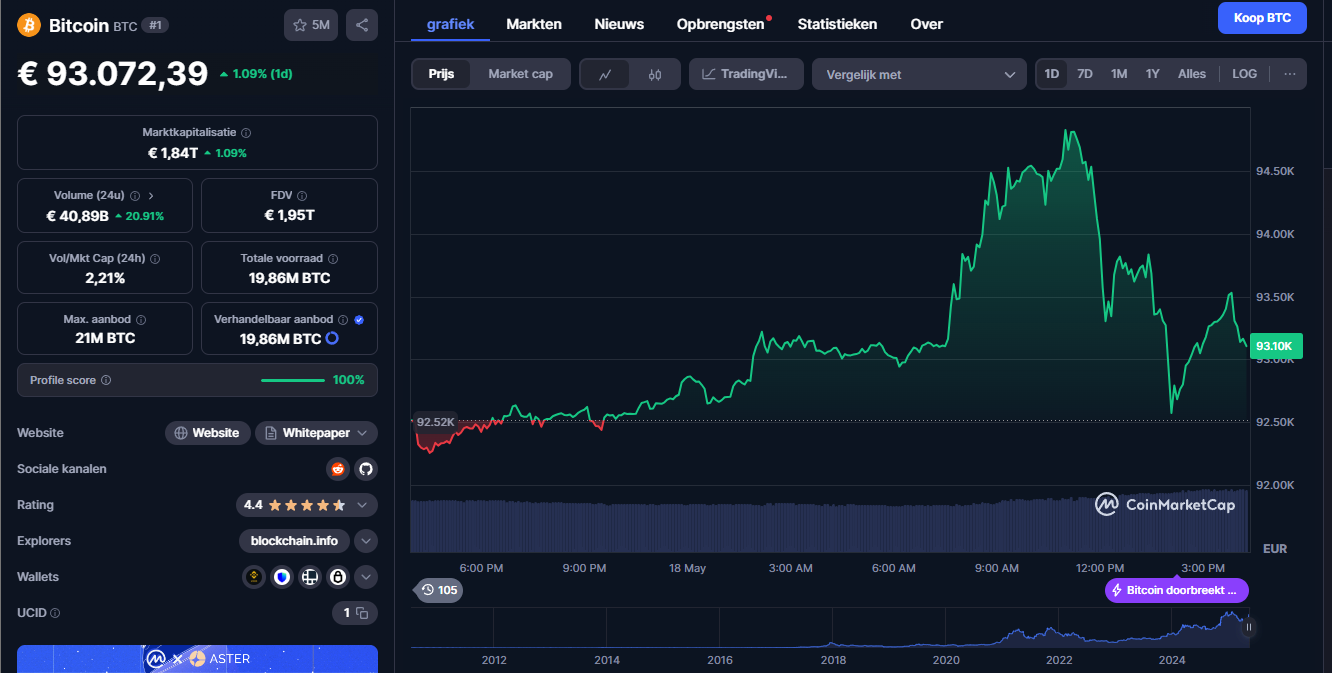Click Totale voorraad info icon
Image resolution: width=1332 pixels, height=673 pixels.
click(x=333, y=258)
